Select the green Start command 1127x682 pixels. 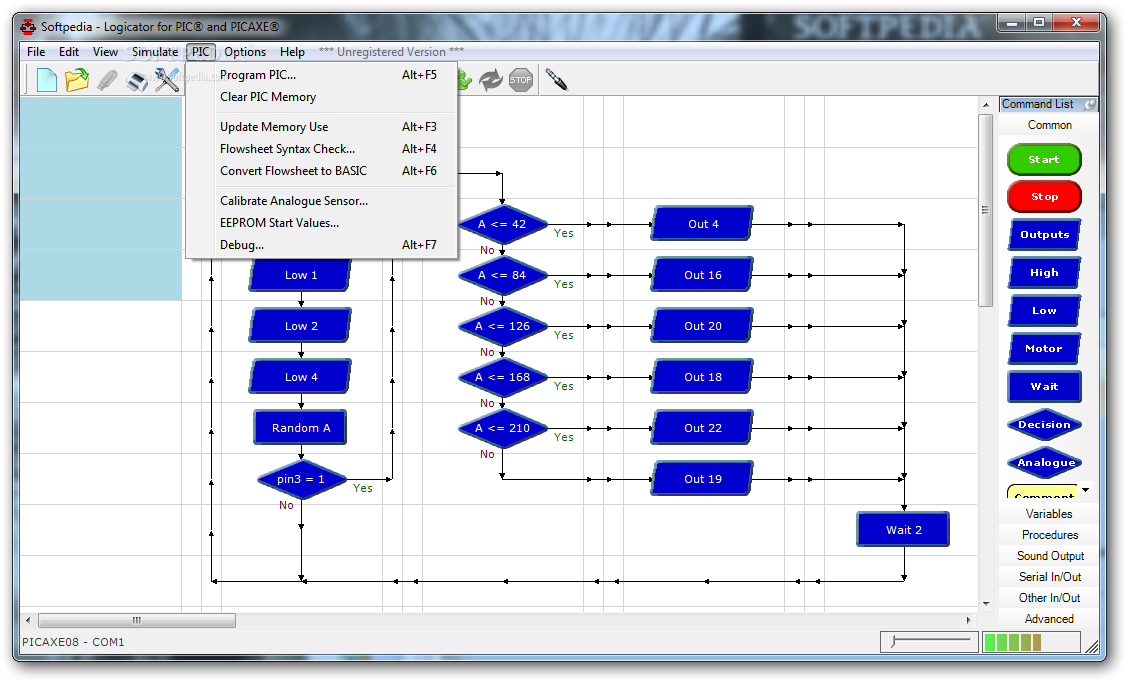[x=1044, y=160]
